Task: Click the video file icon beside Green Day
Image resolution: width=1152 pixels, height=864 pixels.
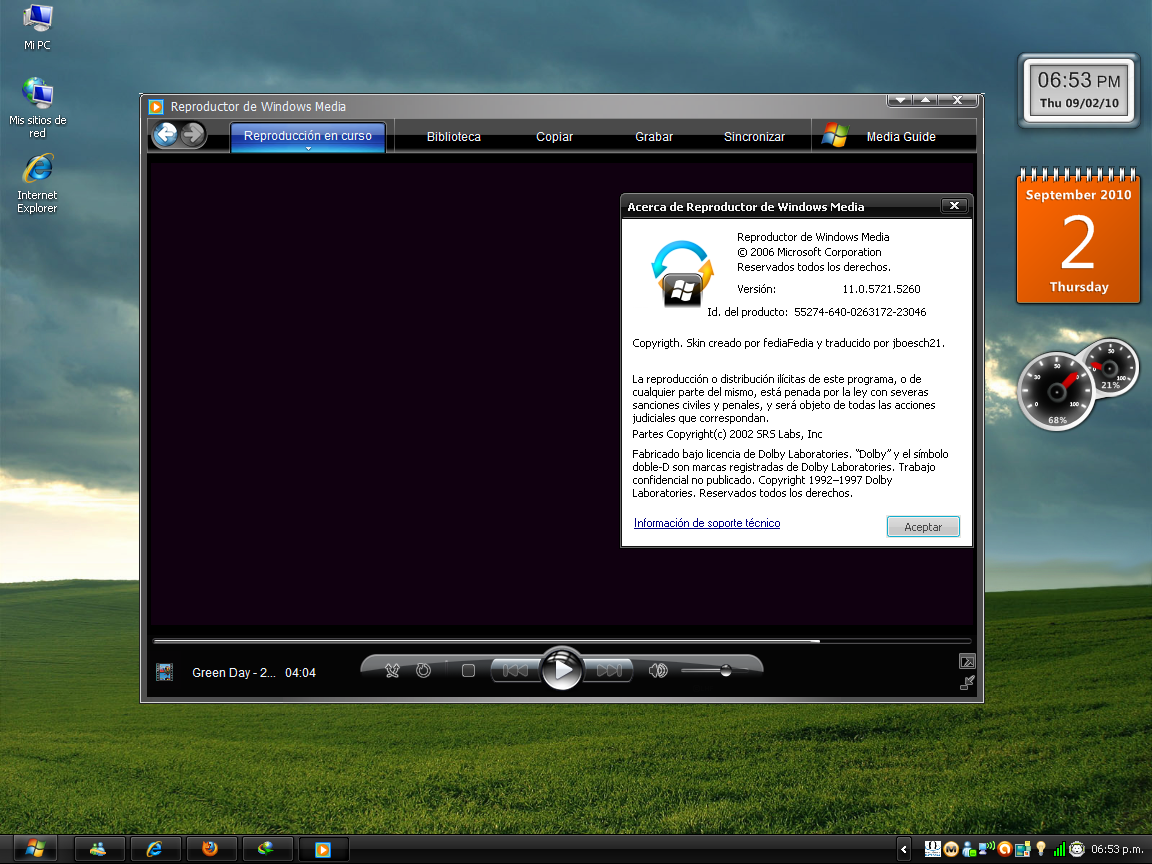Action: click(165, 672)
